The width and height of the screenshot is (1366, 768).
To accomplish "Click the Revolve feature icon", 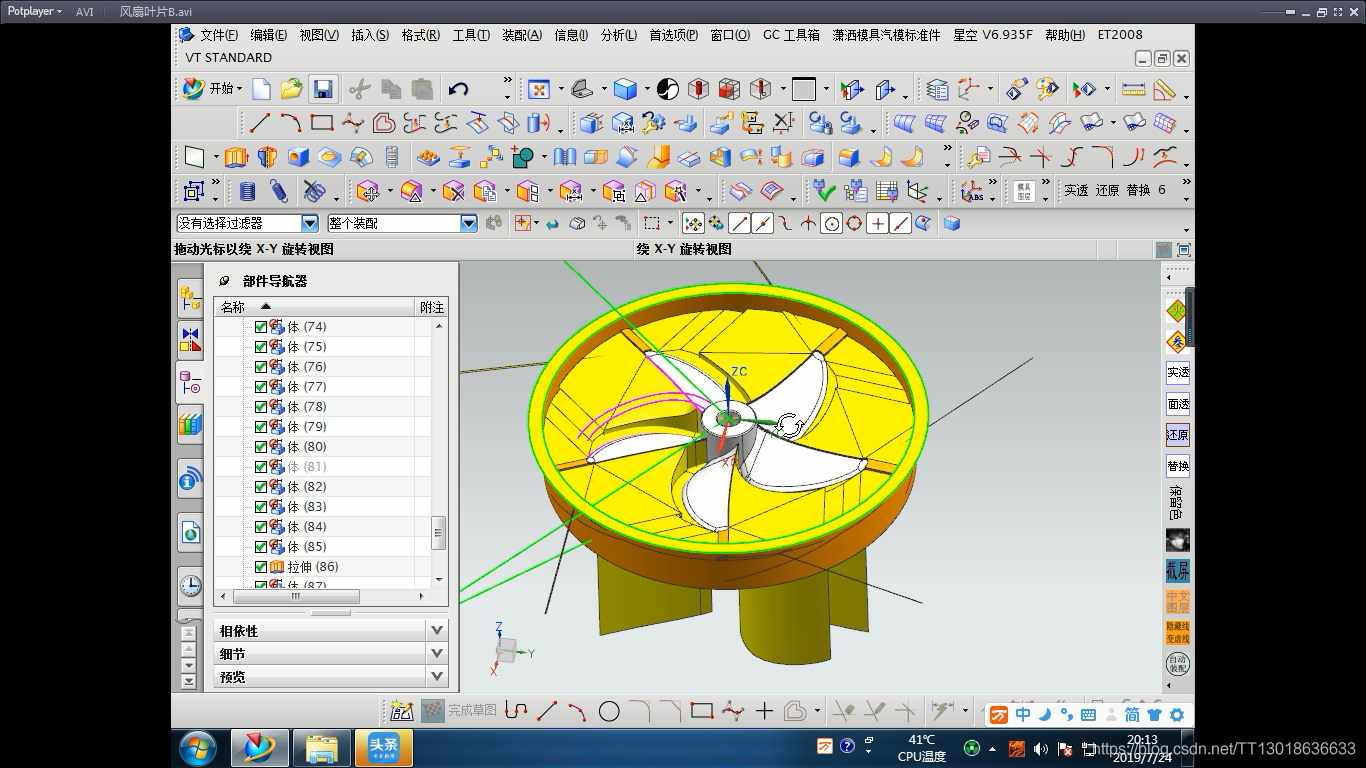I will (x=267, y=157).
